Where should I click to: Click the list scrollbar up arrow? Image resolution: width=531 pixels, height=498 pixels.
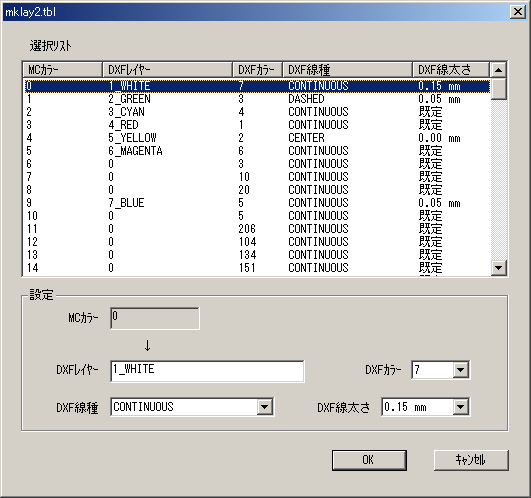498,70
